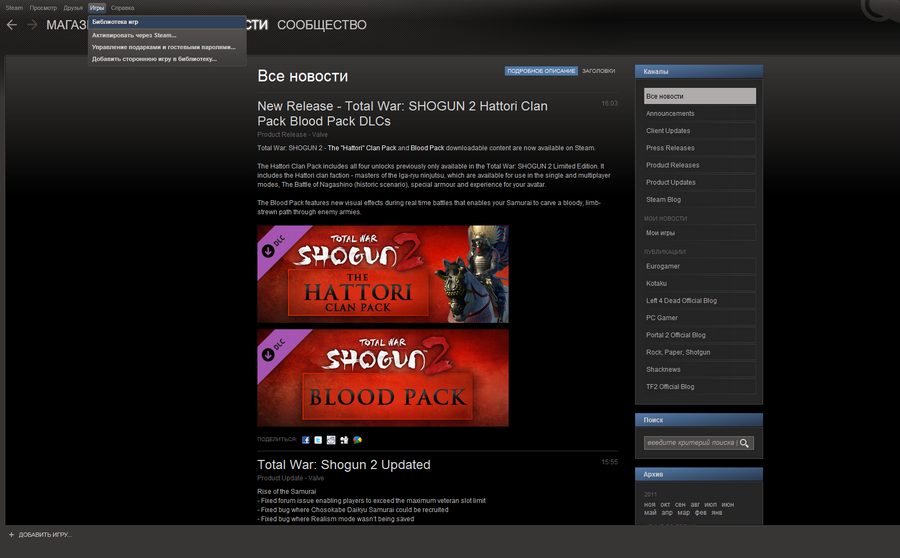Select the Steam Blog channel
Viewport: 900px width, 558px height.
[700, 199]
